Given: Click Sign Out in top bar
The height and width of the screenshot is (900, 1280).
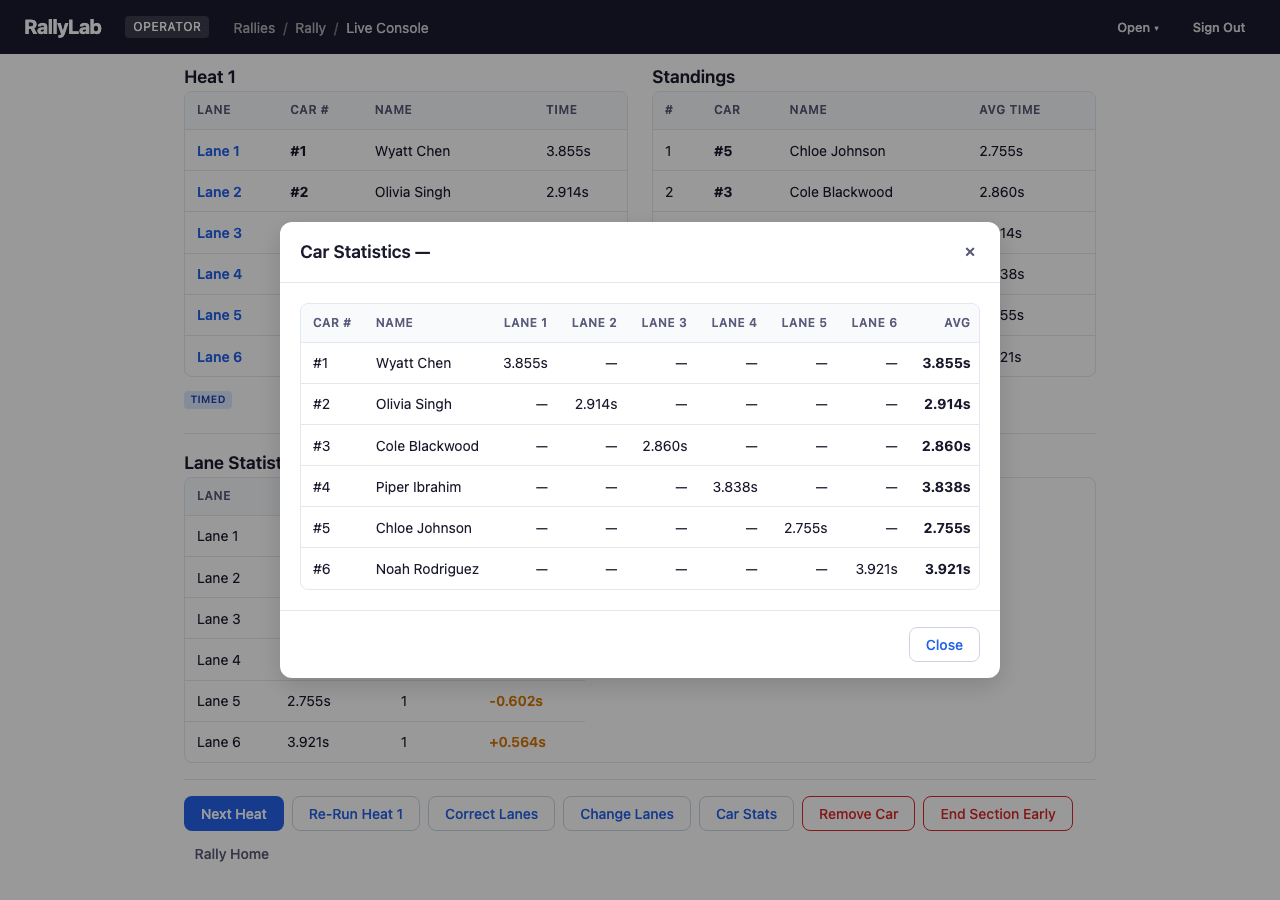Looking at the screenshot, I should (x=1218, y=28).
